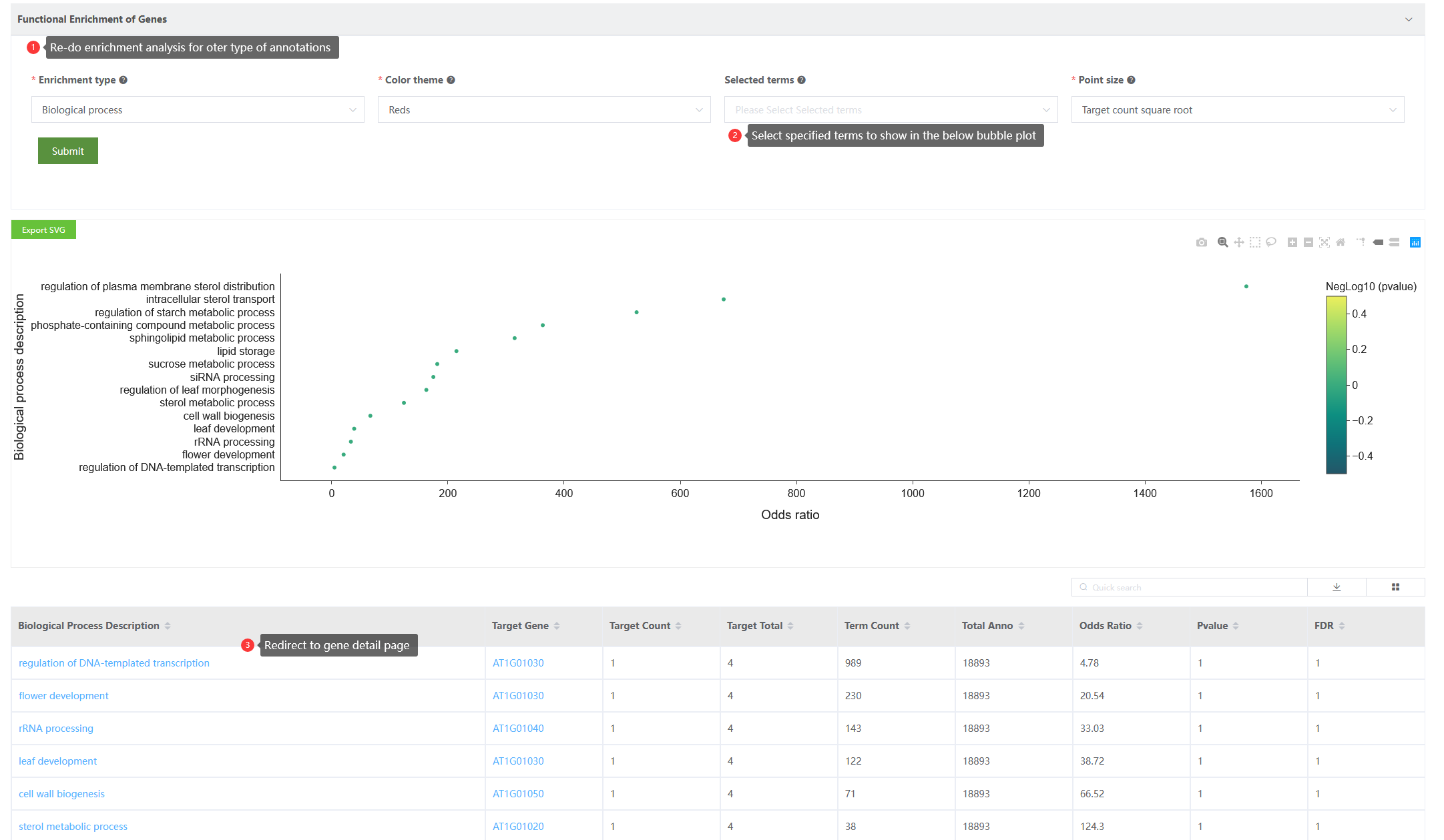Show help for Color theme

tap(451, 80)
